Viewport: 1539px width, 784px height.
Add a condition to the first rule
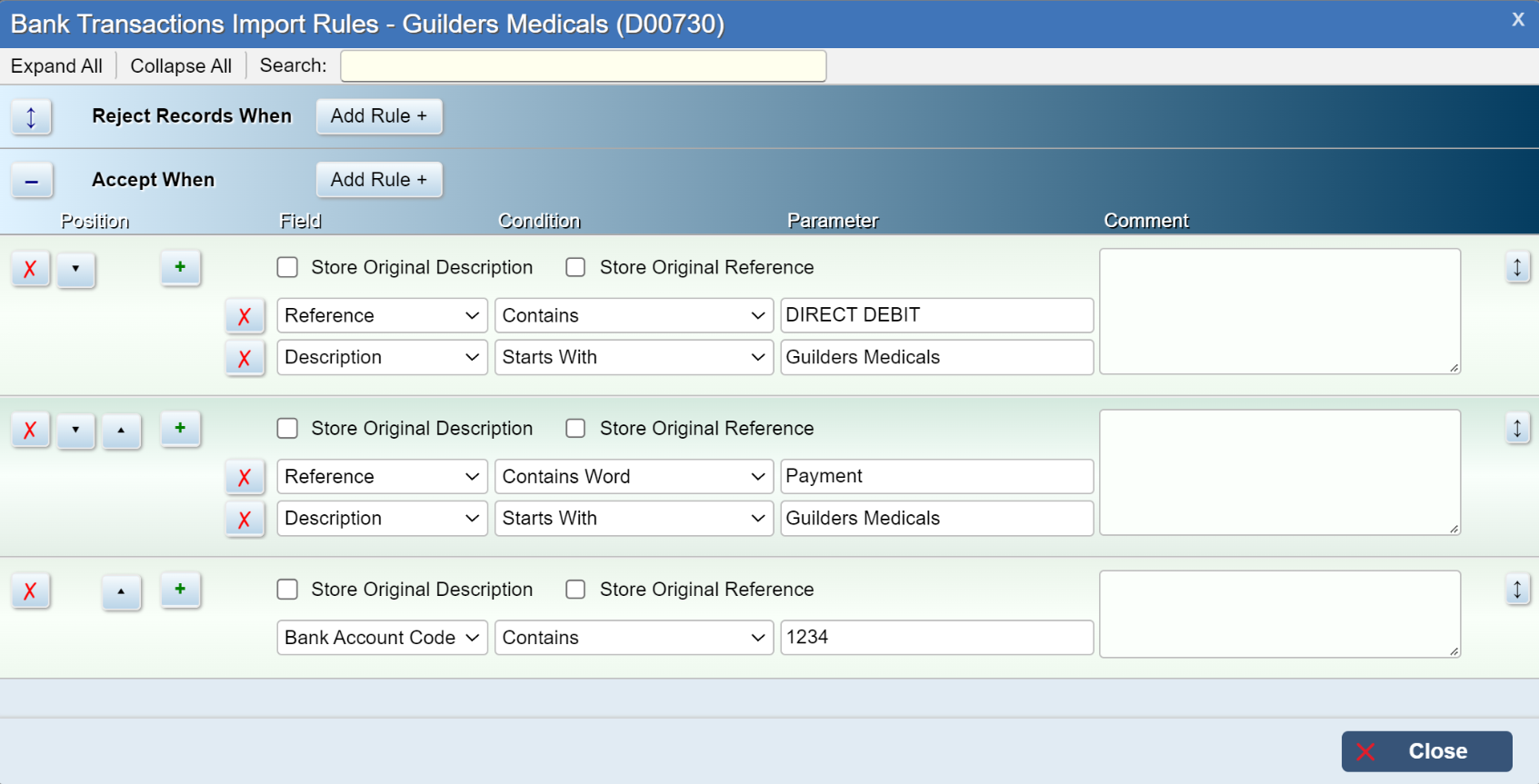pyautogui.click(x=180, y=267)
